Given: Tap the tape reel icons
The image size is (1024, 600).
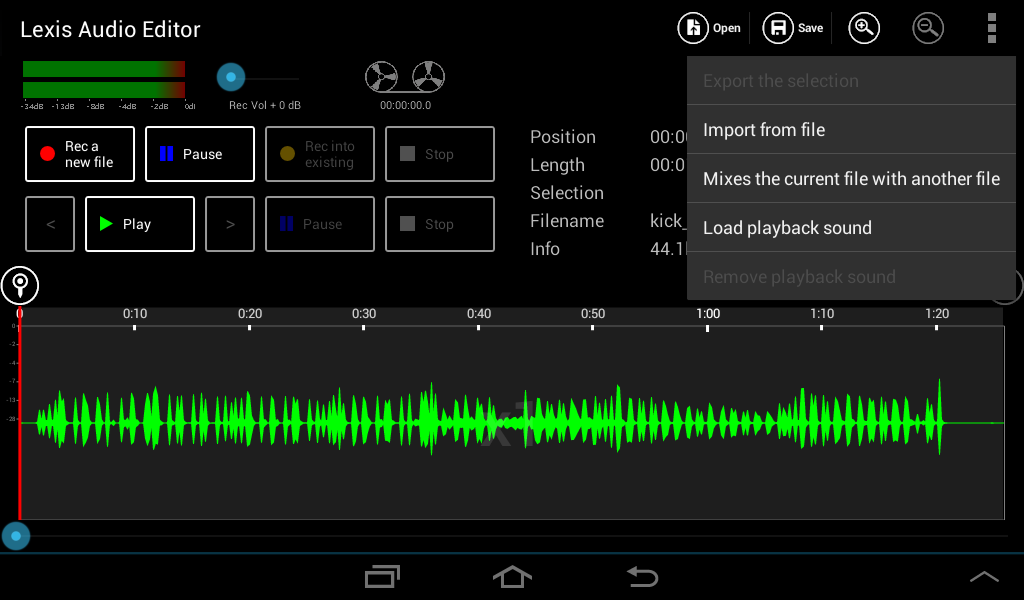Looking at the screenshot, I should (405, 77).
